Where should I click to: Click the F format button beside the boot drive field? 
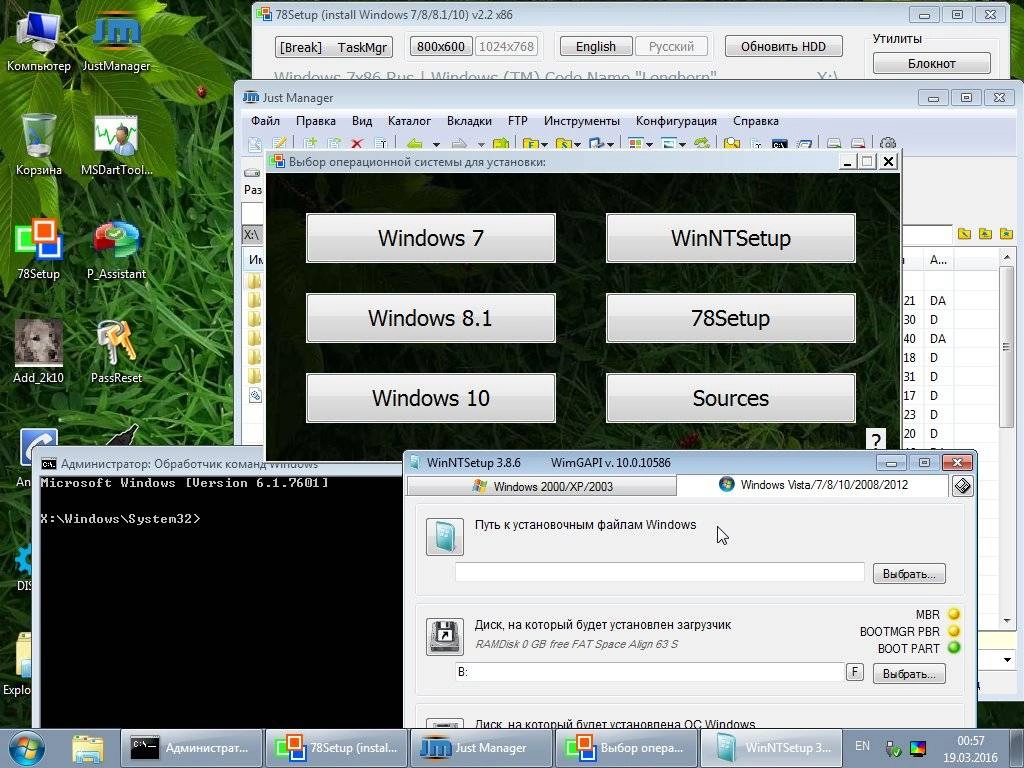click(854, 672)
